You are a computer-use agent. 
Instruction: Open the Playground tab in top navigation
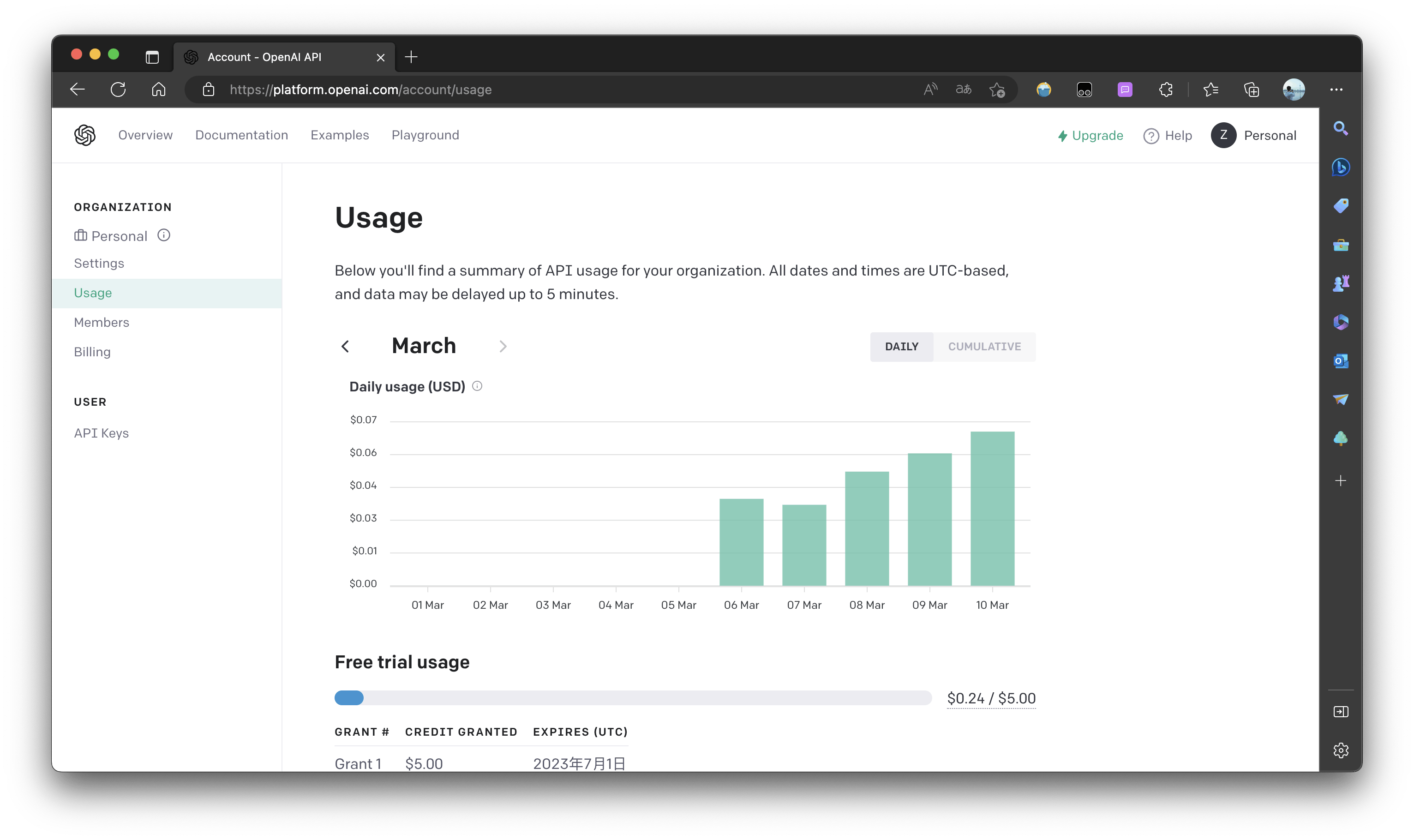click(x=425, y=135)
